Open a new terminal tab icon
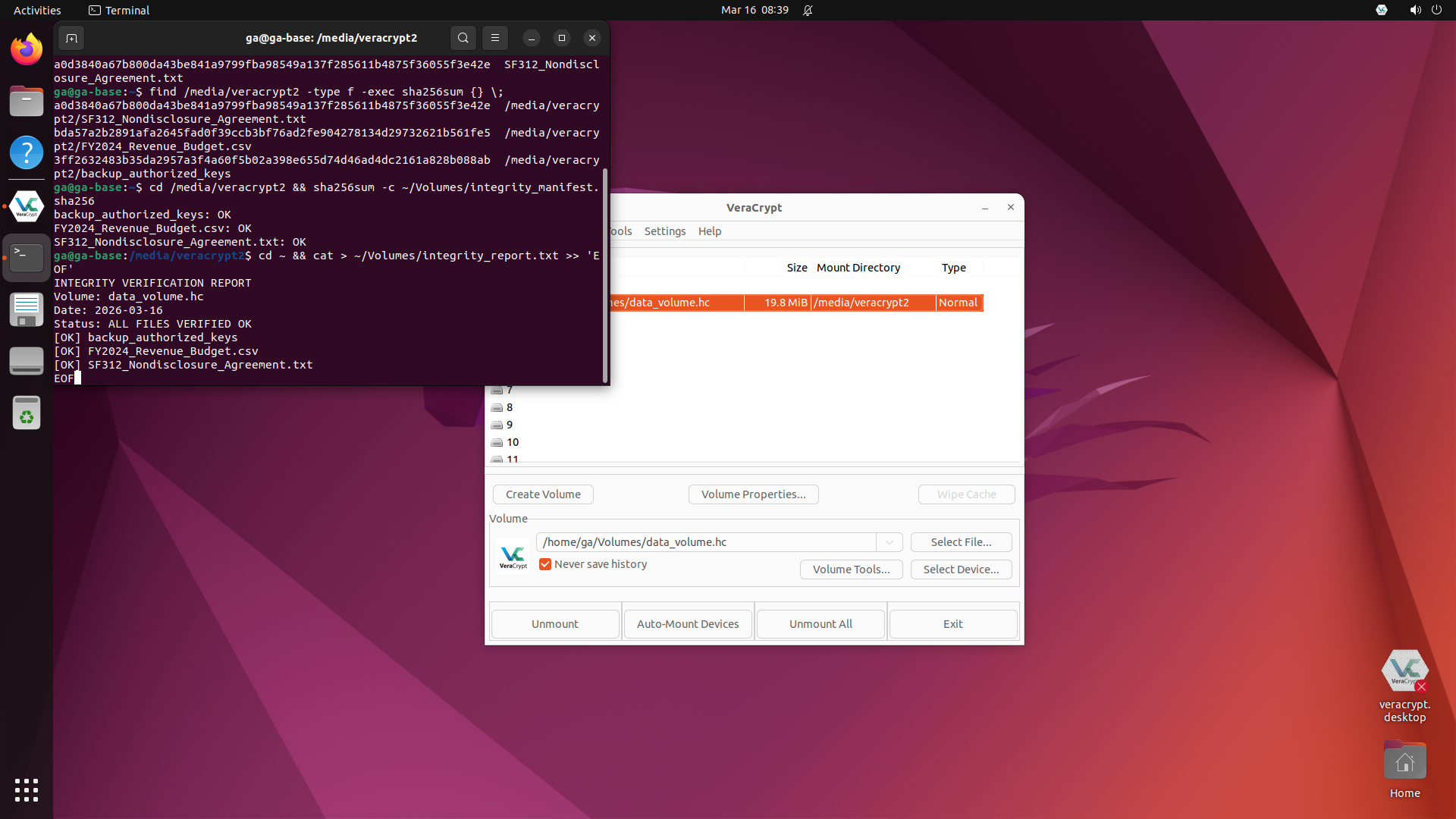This screenshot has width=1456, height=819. point(71,38)
